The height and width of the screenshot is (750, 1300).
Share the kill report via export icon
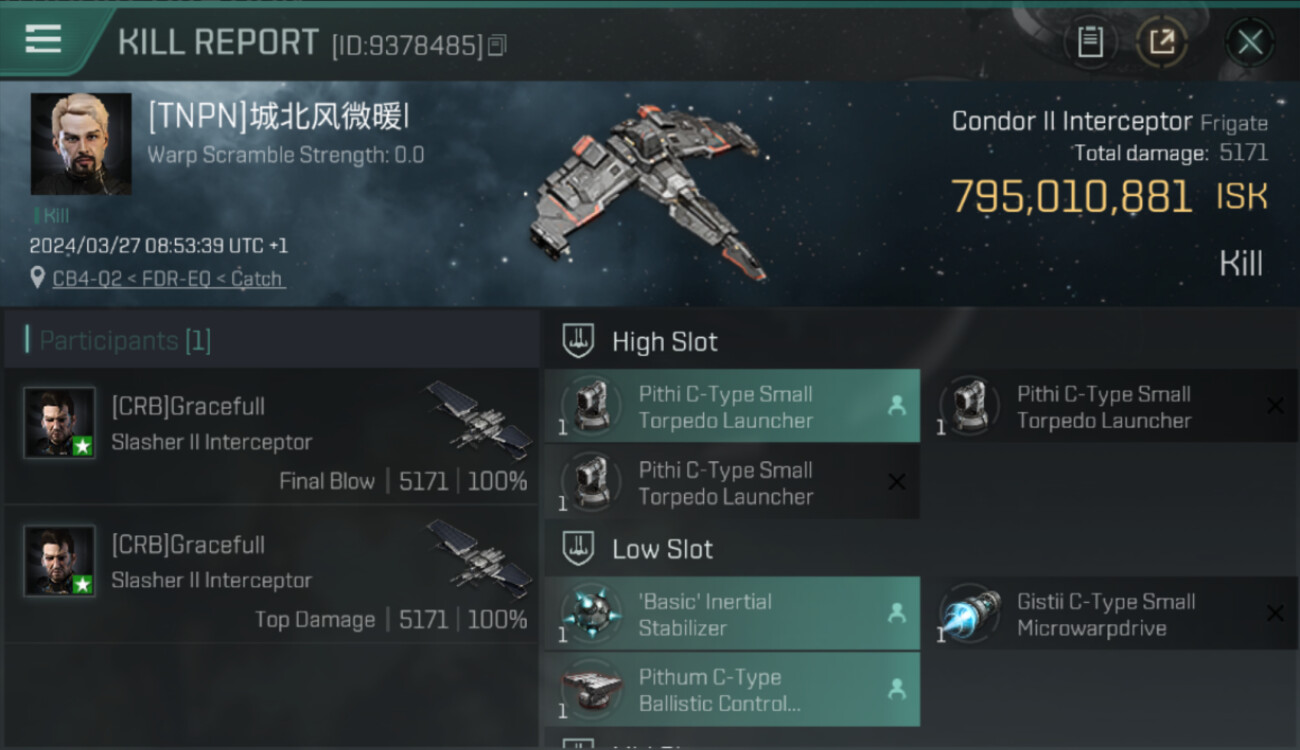(x=1162, y=42)
